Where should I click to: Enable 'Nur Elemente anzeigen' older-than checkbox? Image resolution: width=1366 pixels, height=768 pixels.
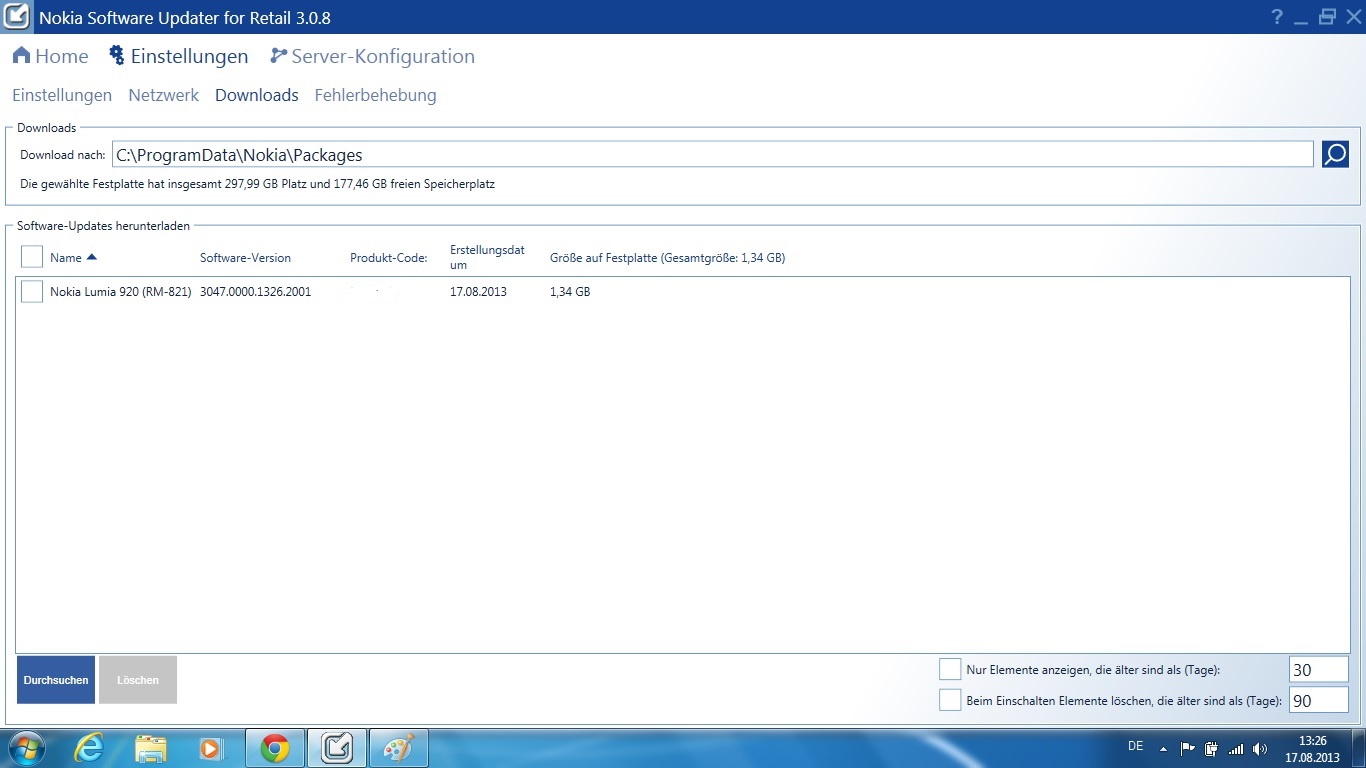[x=950, y=669]
